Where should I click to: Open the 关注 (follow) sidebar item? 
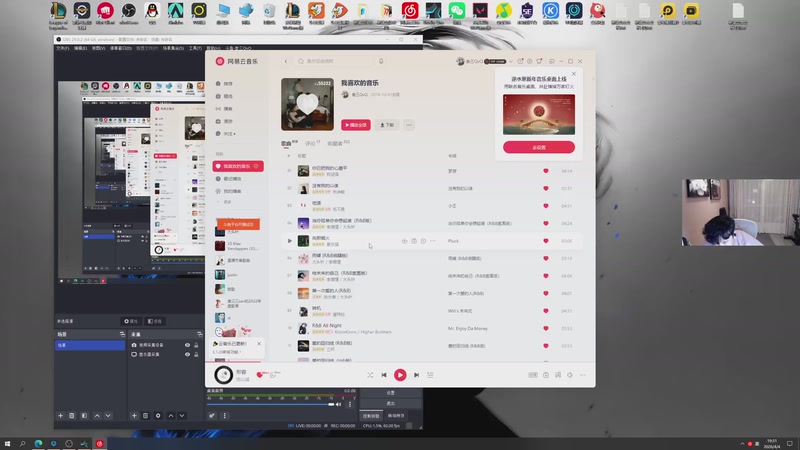(x=225, y=134)
